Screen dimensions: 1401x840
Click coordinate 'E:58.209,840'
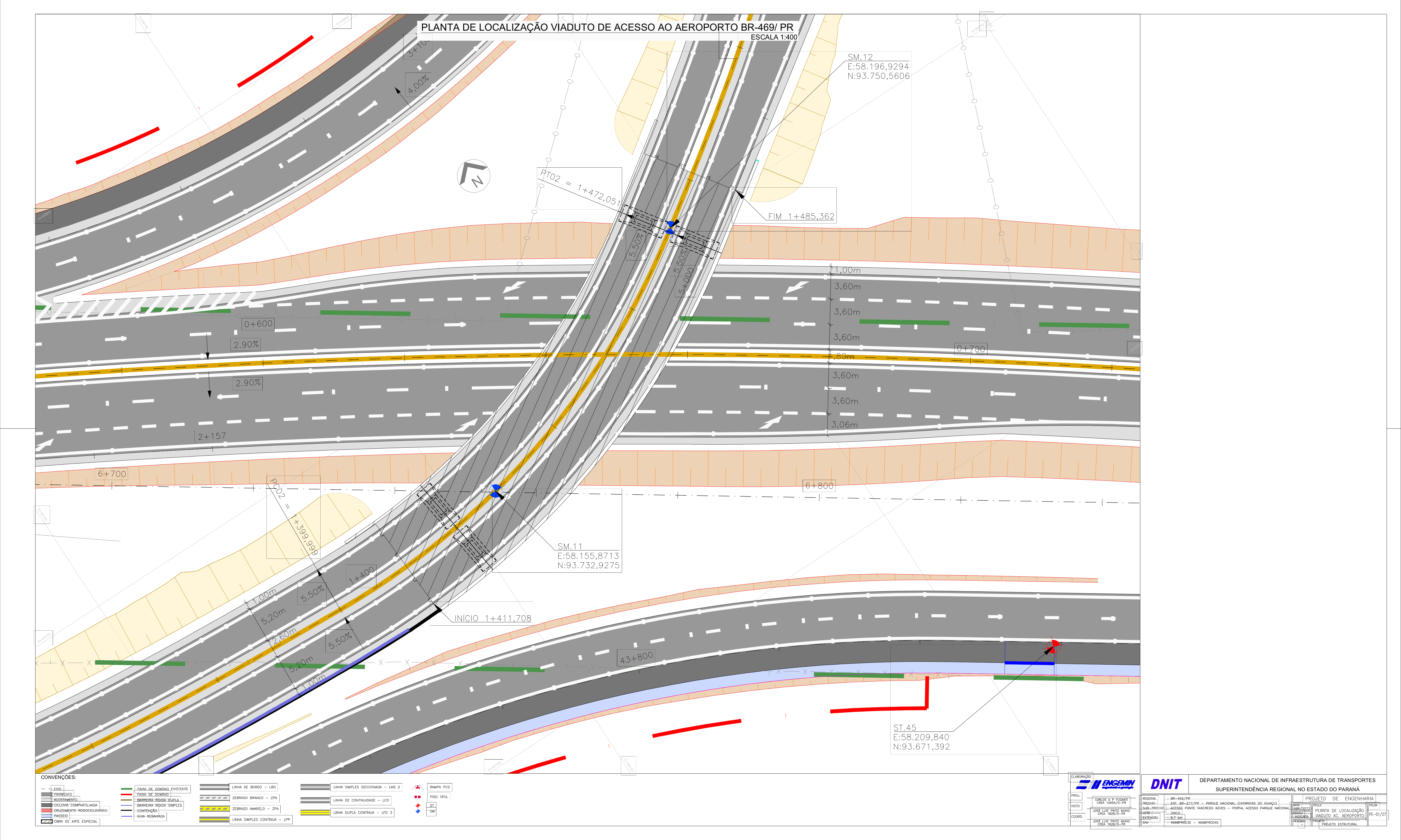[921, 737]
